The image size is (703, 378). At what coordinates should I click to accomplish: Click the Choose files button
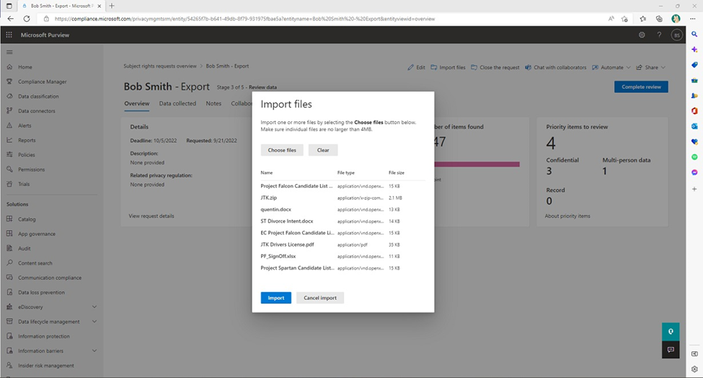point(282,150)
